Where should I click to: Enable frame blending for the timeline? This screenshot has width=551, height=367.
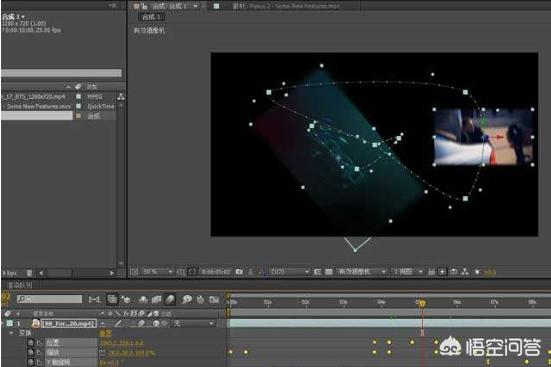tap(156, 300)
